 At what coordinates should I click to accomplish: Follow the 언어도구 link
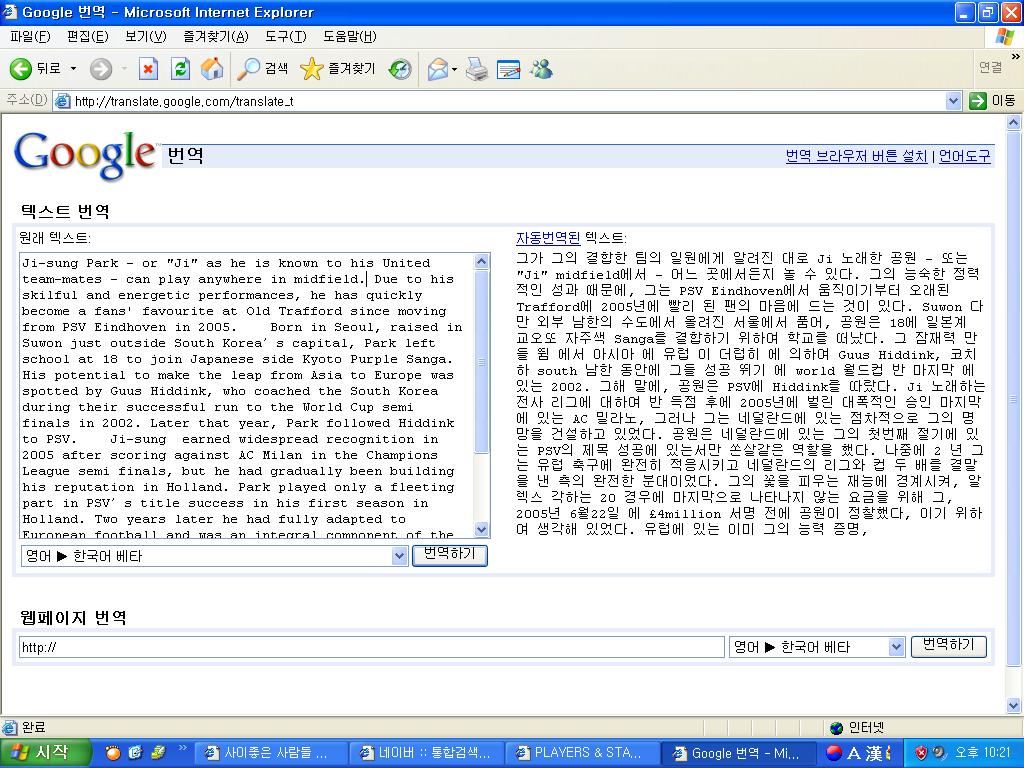coord(964,156)
